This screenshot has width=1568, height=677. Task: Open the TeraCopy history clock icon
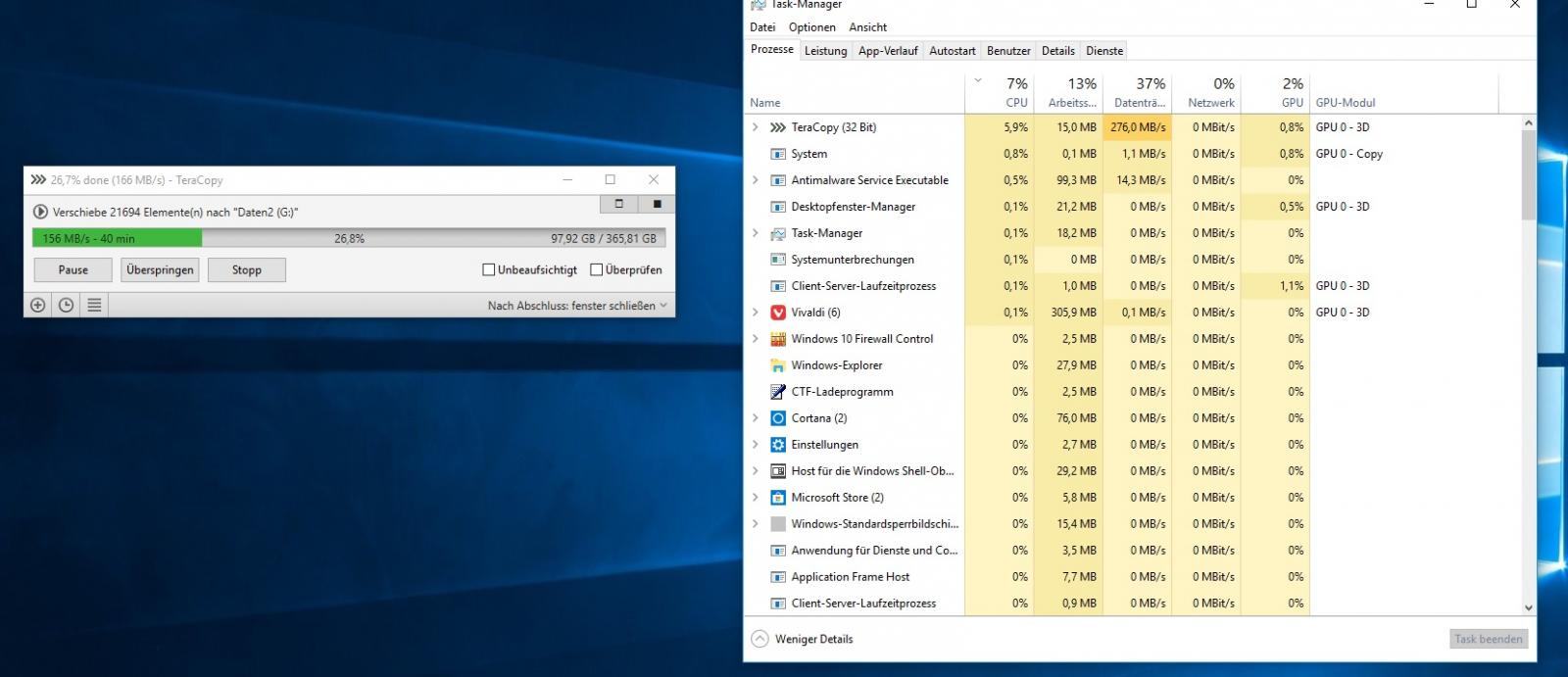[x=66, y=305]
